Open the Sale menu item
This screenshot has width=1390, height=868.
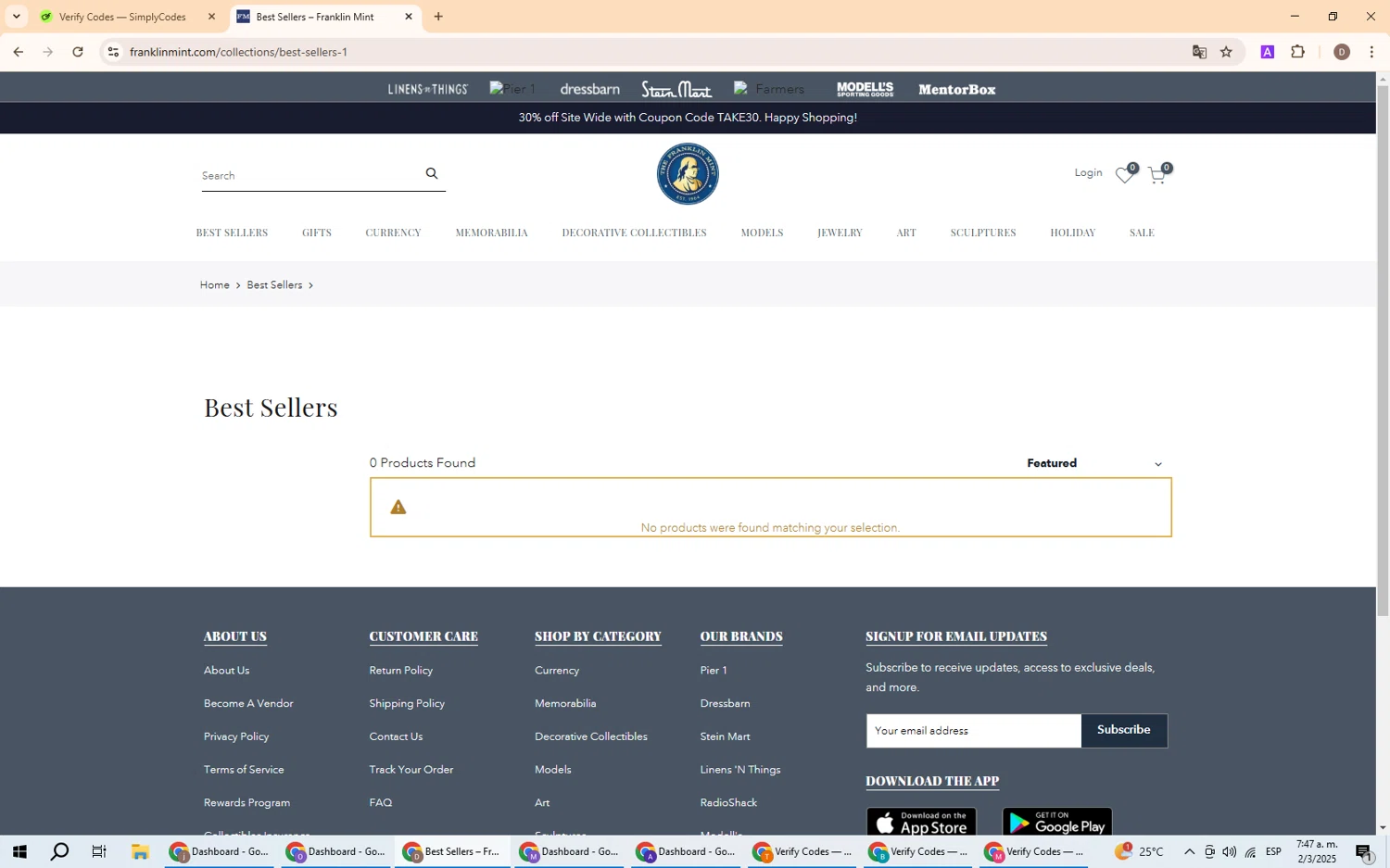1142,233
